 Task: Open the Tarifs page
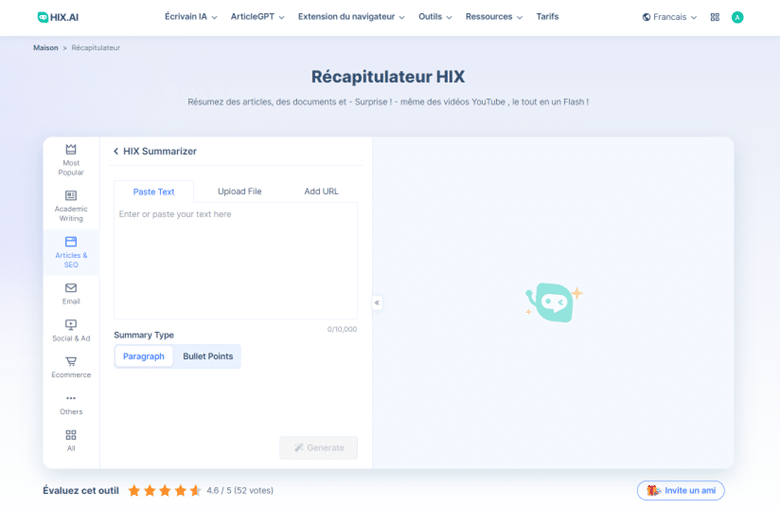547,17
